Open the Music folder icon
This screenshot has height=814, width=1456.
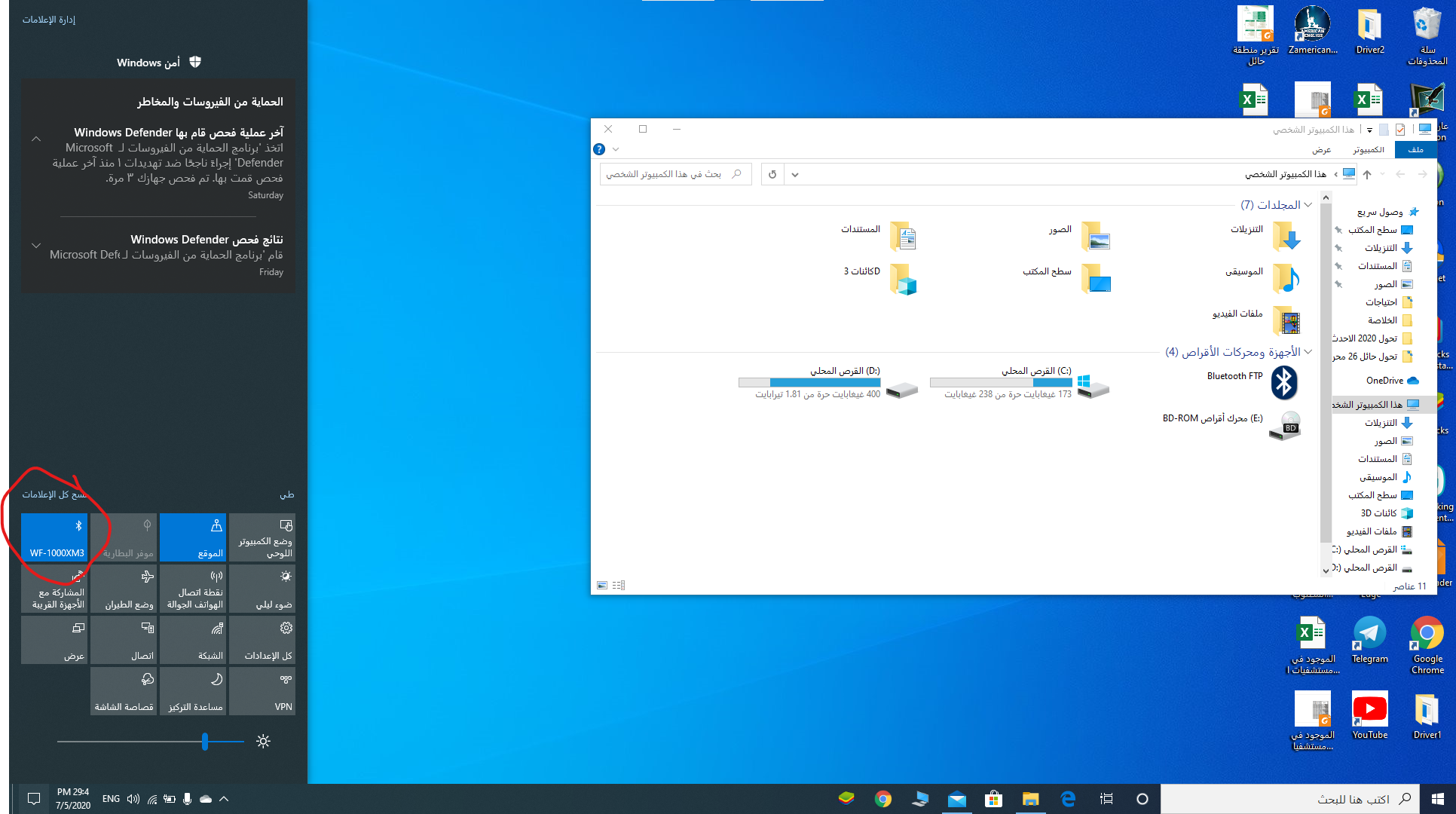[x=1286, y=278]
